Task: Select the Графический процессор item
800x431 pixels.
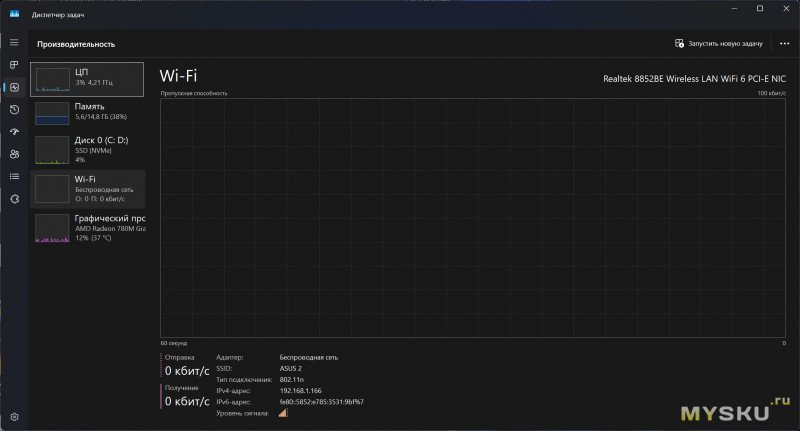Action: (x=87, y=227)
